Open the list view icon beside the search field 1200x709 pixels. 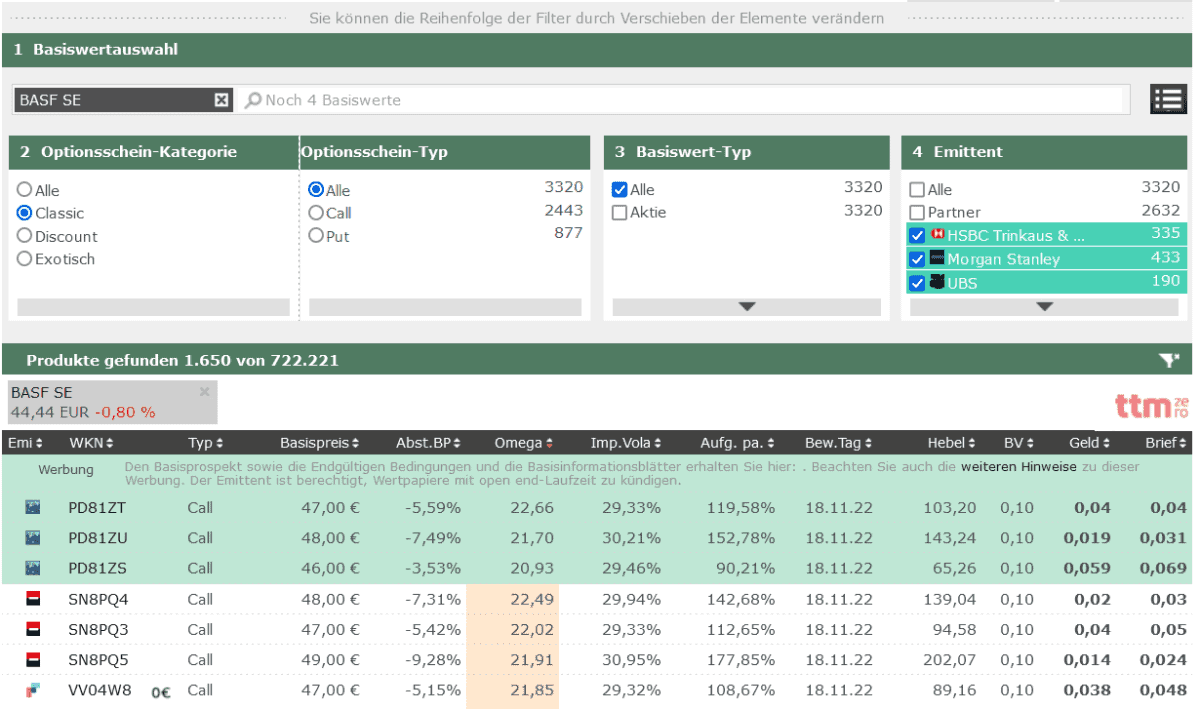pyautogui.click(x=1168, y=99)
